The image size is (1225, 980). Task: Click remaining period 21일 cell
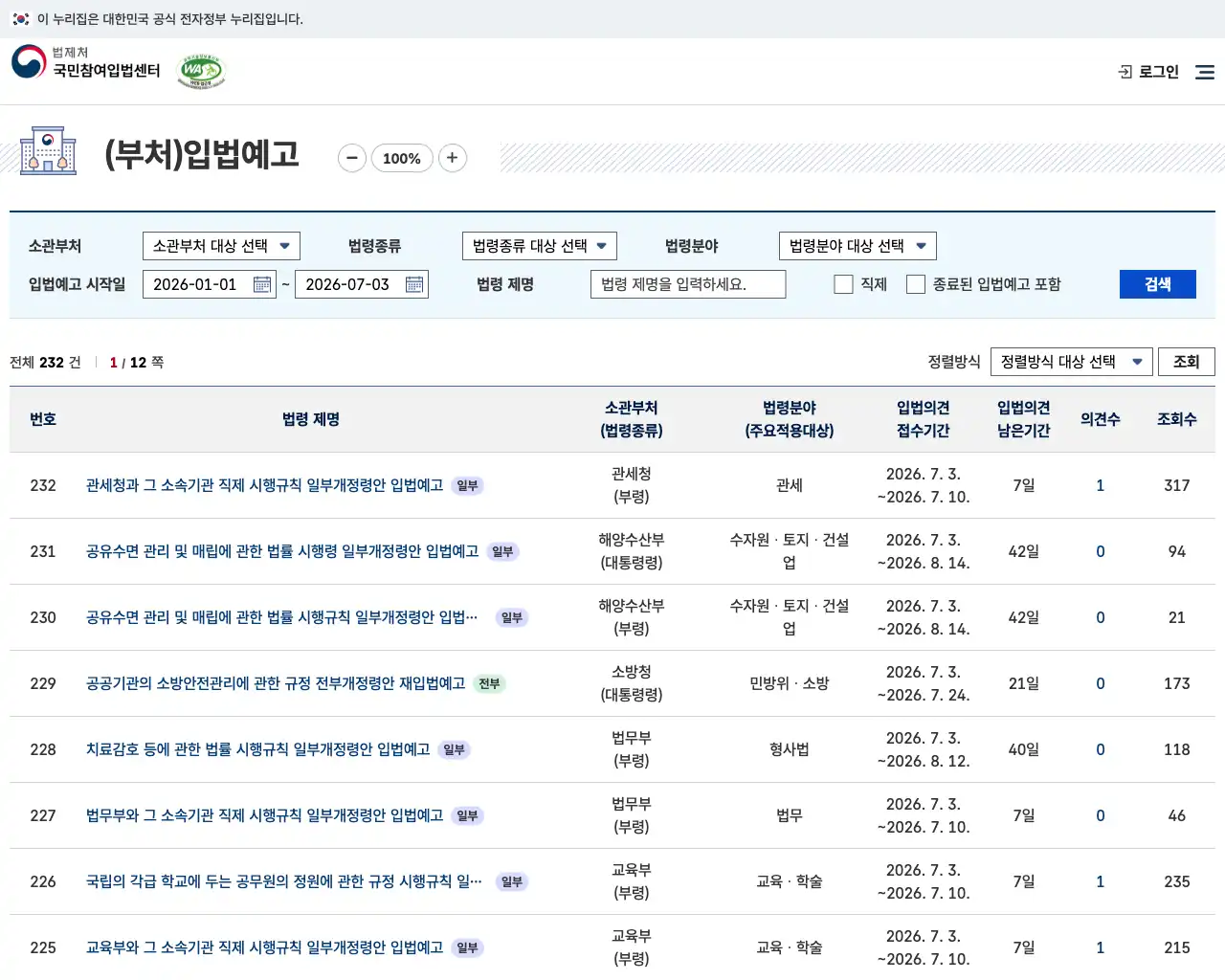coord(1024,683)
